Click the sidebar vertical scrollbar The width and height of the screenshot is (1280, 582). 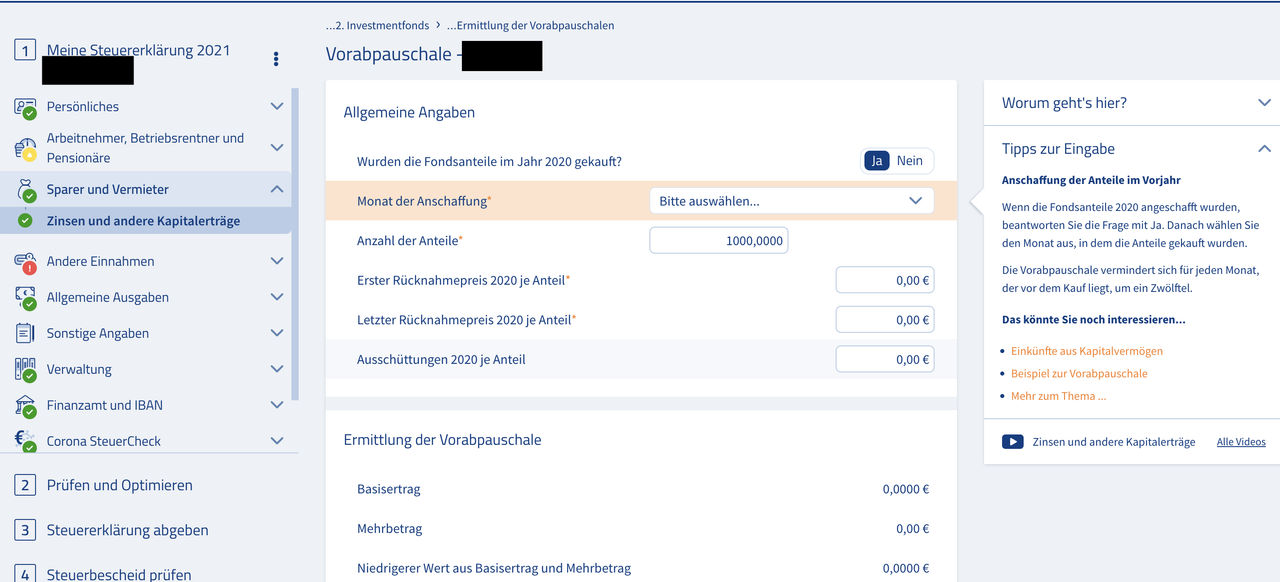click(295, 245)
